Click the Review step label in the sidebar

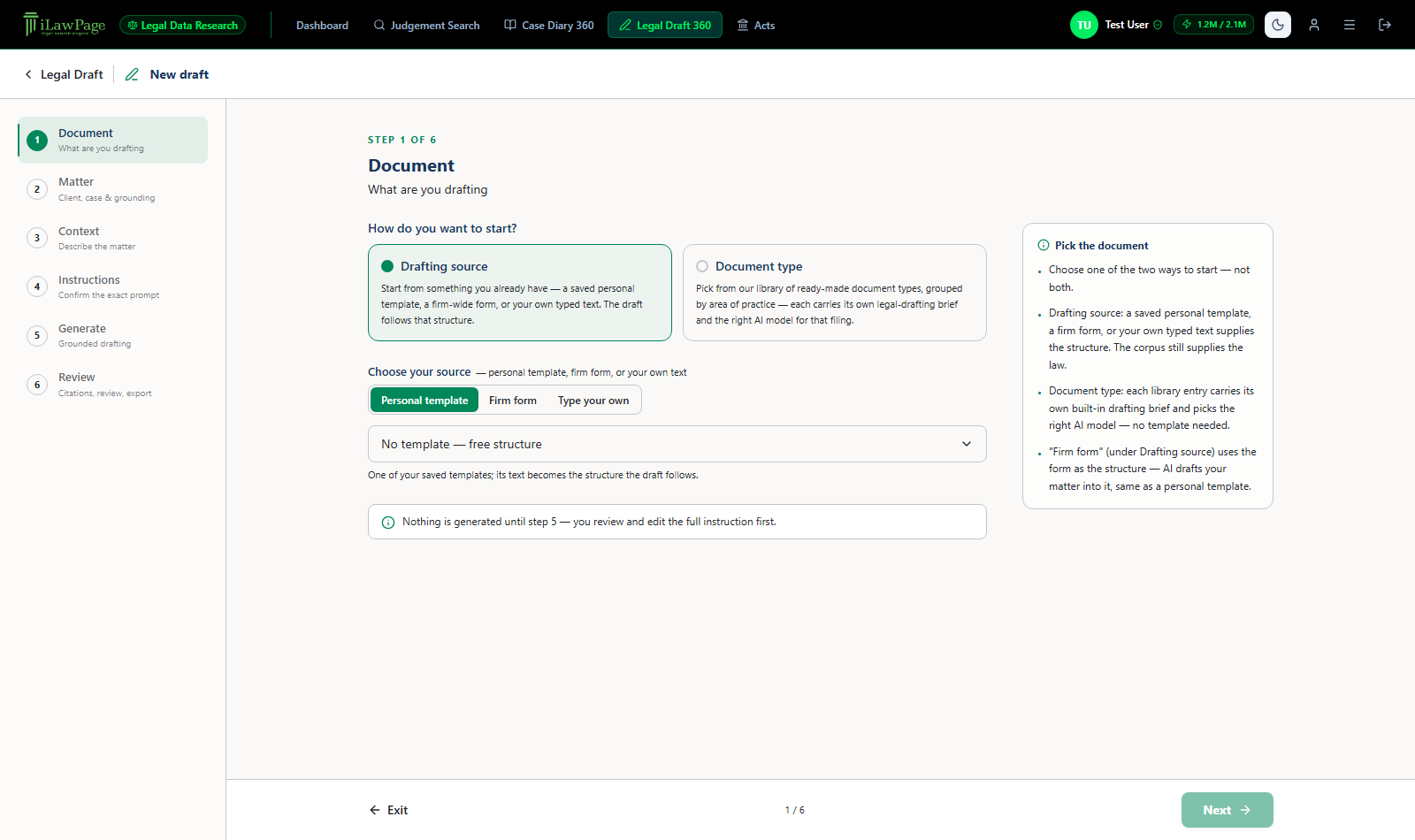[x=77, y=377]
